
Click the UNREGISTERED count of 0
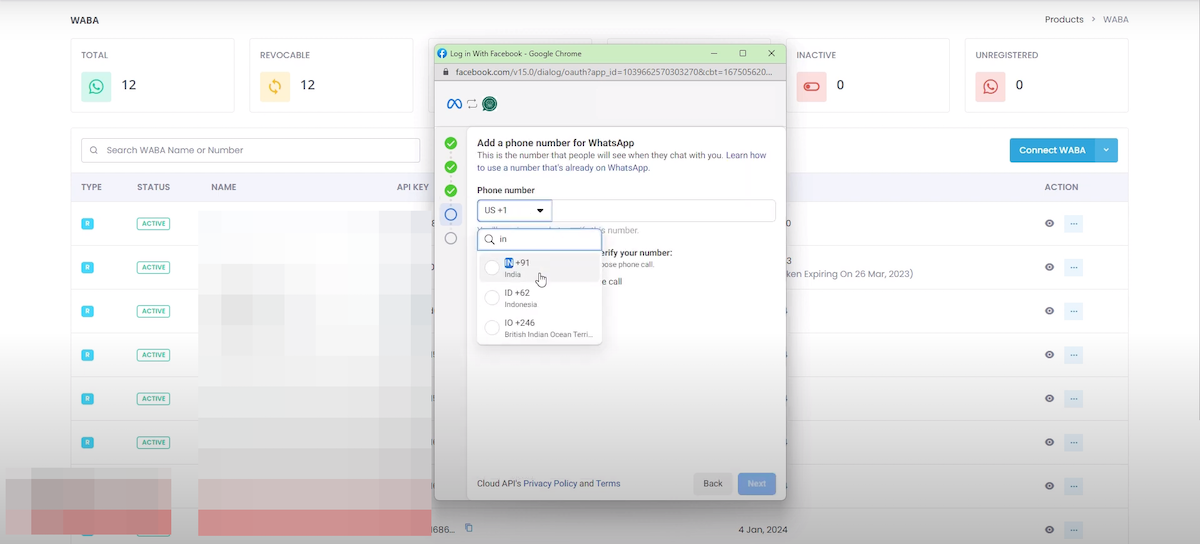tap(1019, 85)
